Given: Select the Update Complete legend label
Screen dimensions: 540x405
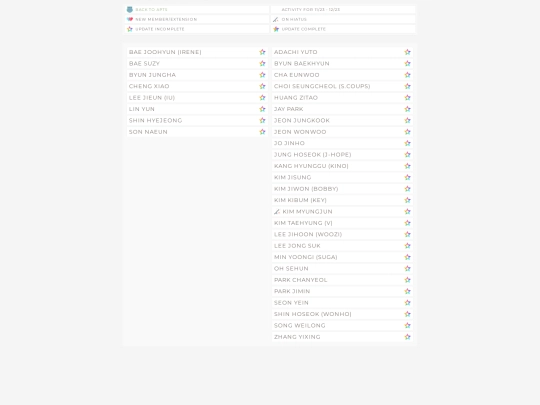Looking at the screenshot, I should click(x=304, y=29).
